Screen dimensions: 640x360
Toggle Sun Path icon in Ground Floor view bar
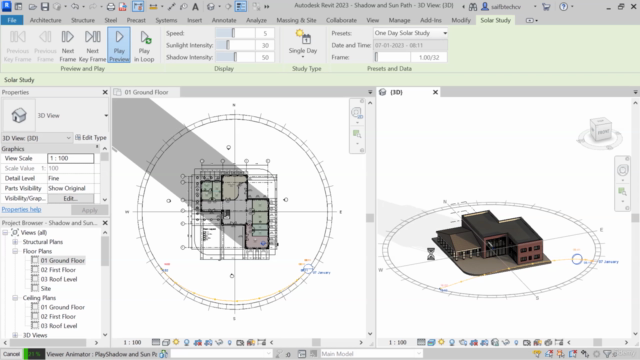(176, 342)
